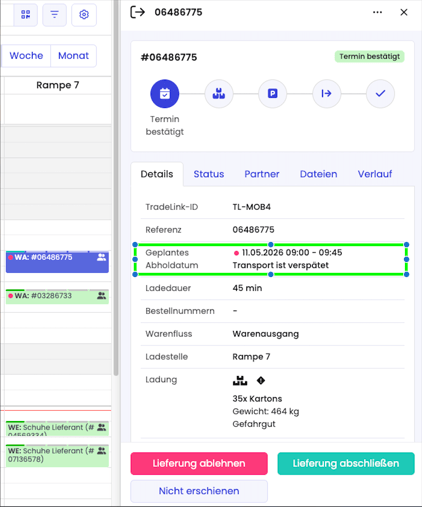Select the Monat view button
The image size is (422, 507).
coord(73,56)
